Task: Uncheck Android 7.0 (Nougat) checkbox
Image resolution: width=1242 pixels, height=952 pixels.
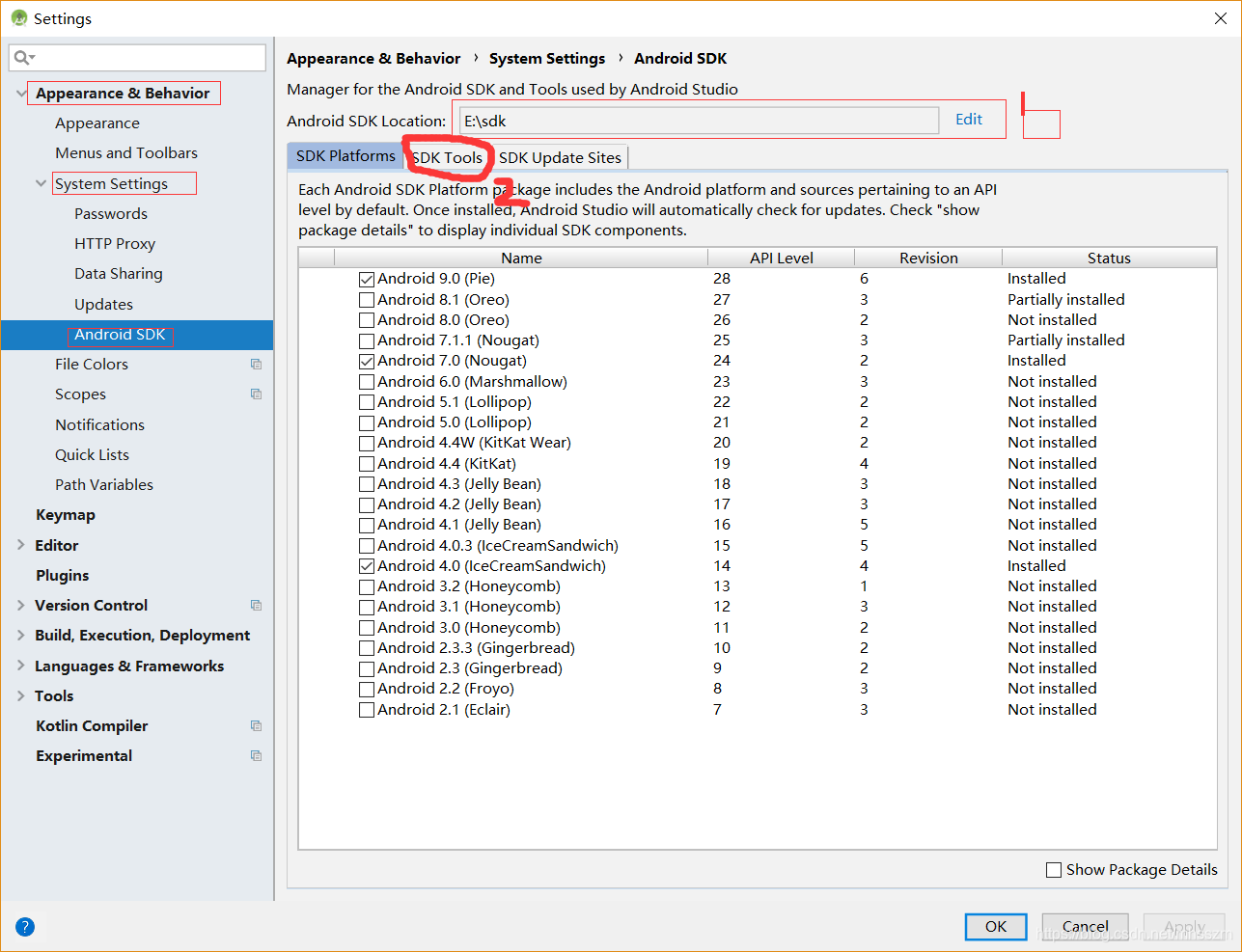Action: point(367,361)
